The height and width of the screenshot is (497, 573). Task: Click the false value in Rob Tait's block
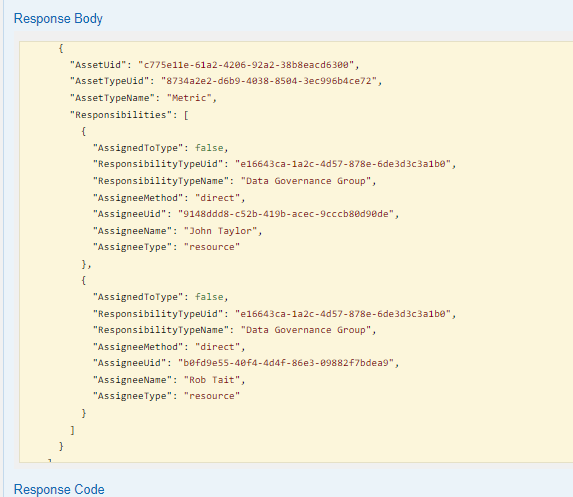pos(209,297)
